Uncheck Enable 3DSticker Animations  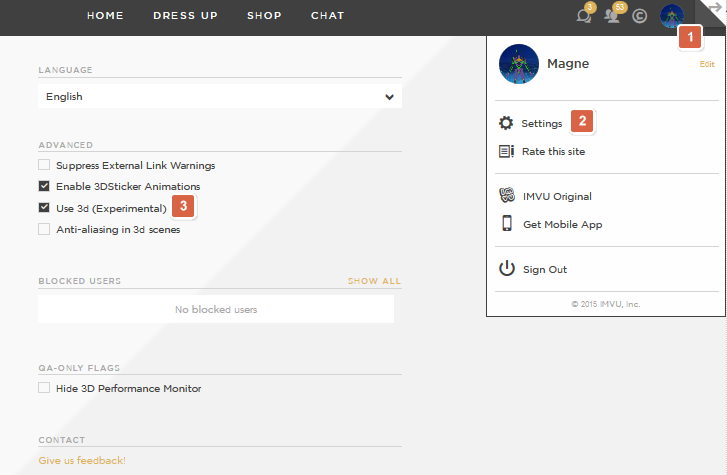[x=44, y=186]
